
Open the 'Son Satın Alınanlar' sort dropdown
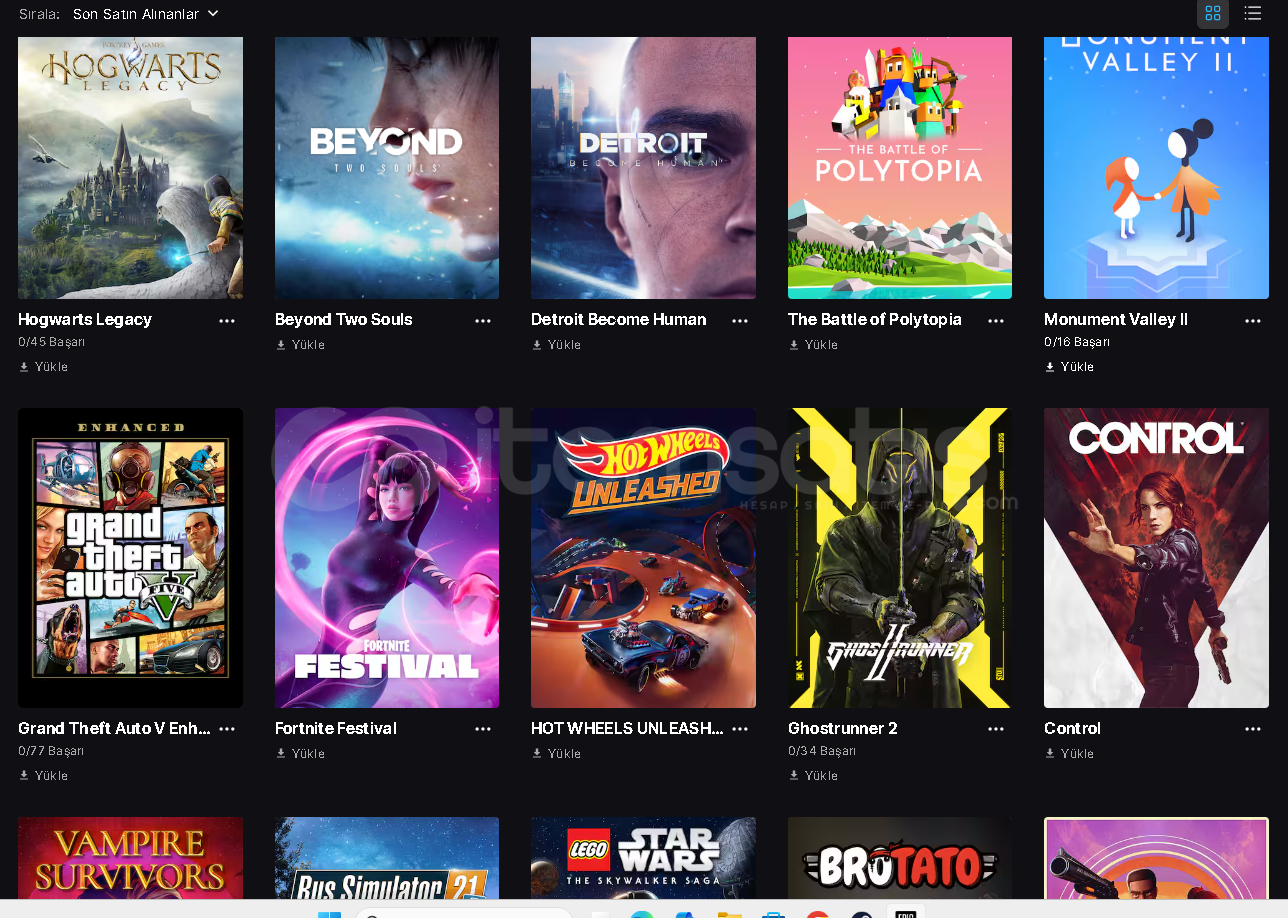click(x=146, y=14)
